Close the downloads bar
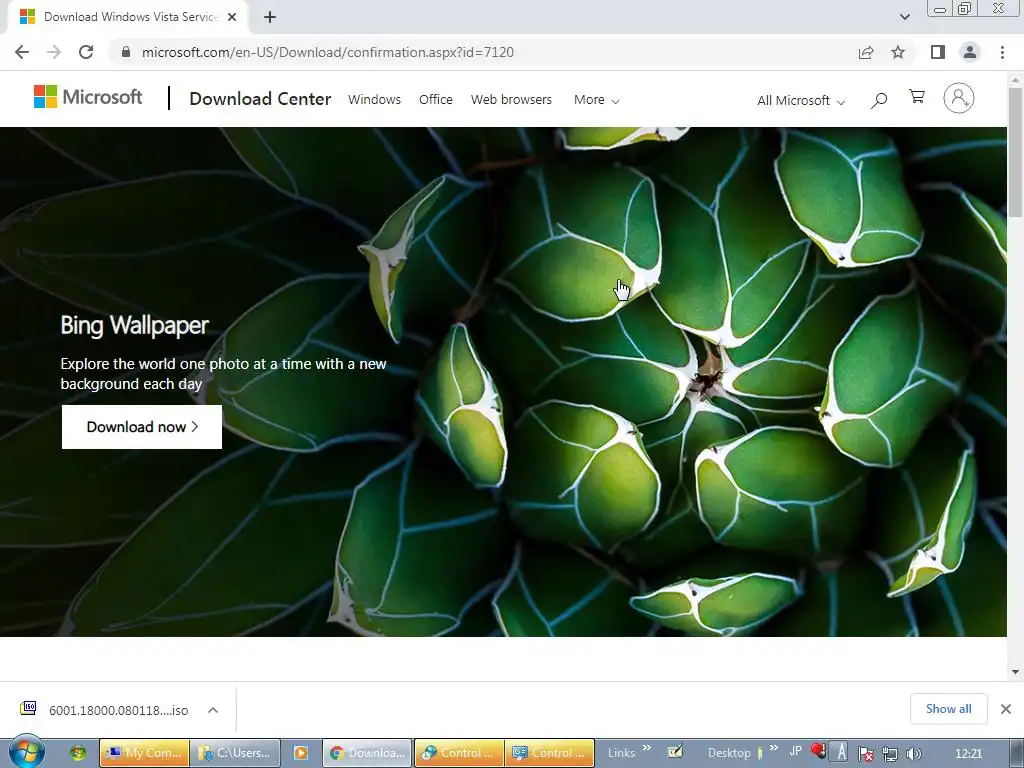The image size is (1024, 768). pos(1006,709)
